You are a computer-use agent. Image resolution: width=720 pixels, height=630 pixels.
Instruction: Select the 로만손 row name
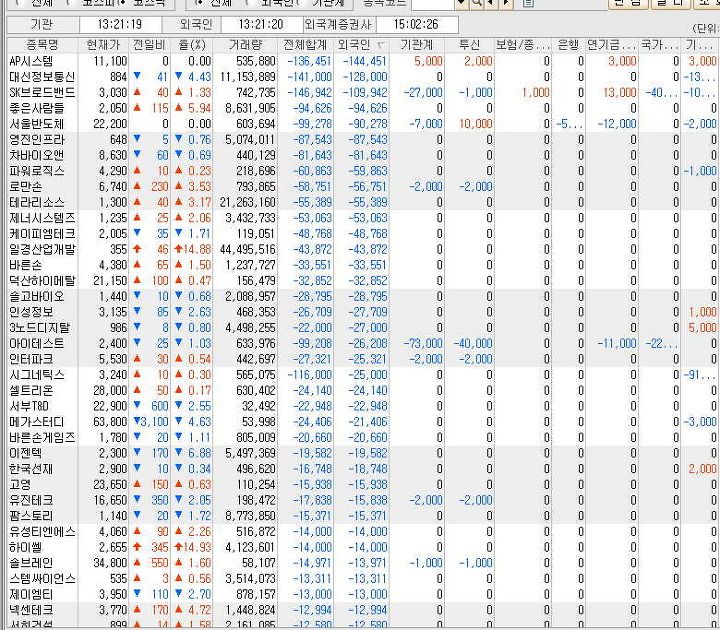[26, 187]
